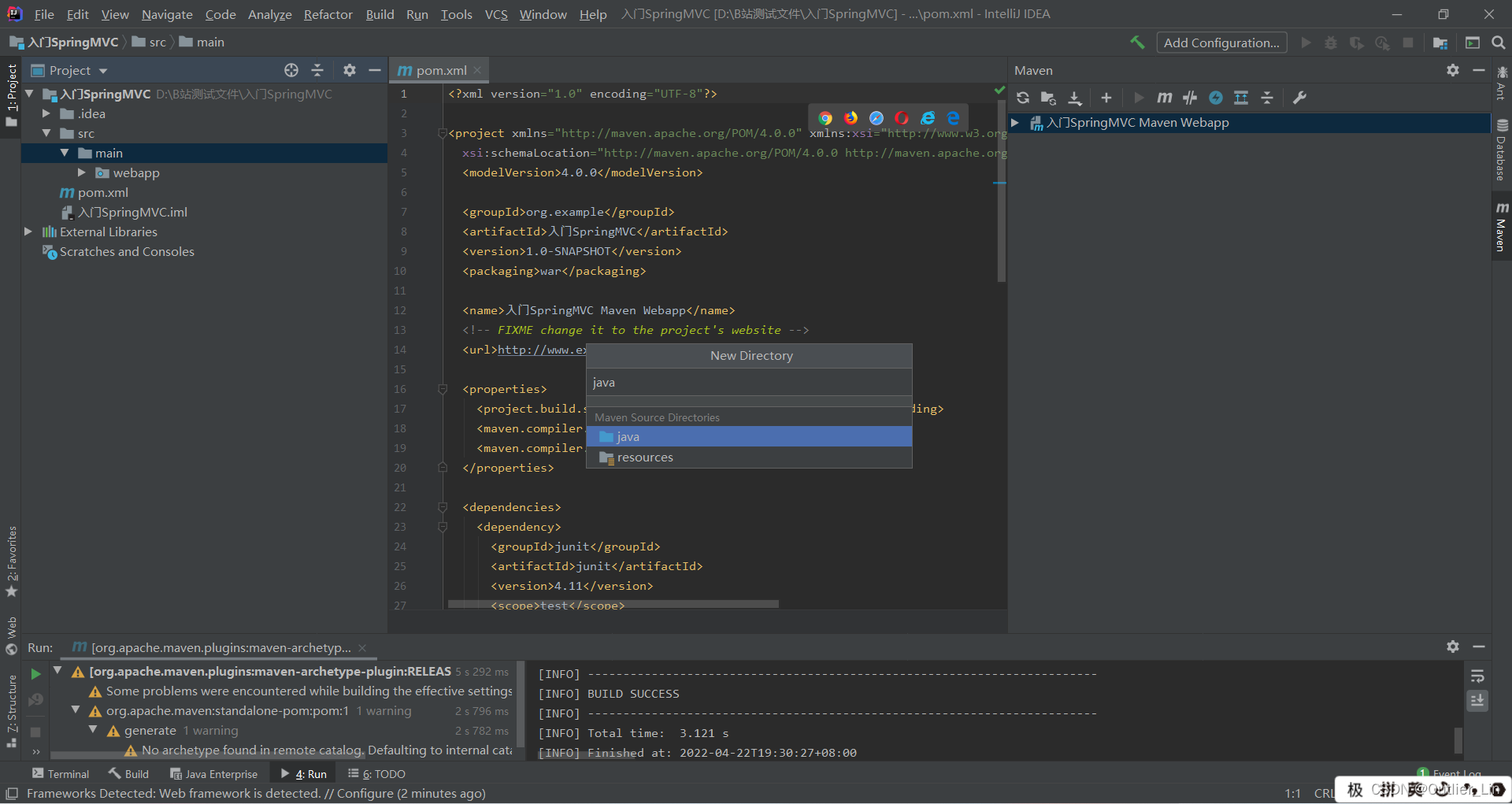Expand the webapp folder
The width and height of the screenshot is (1512, 804).
pos(81,172)
